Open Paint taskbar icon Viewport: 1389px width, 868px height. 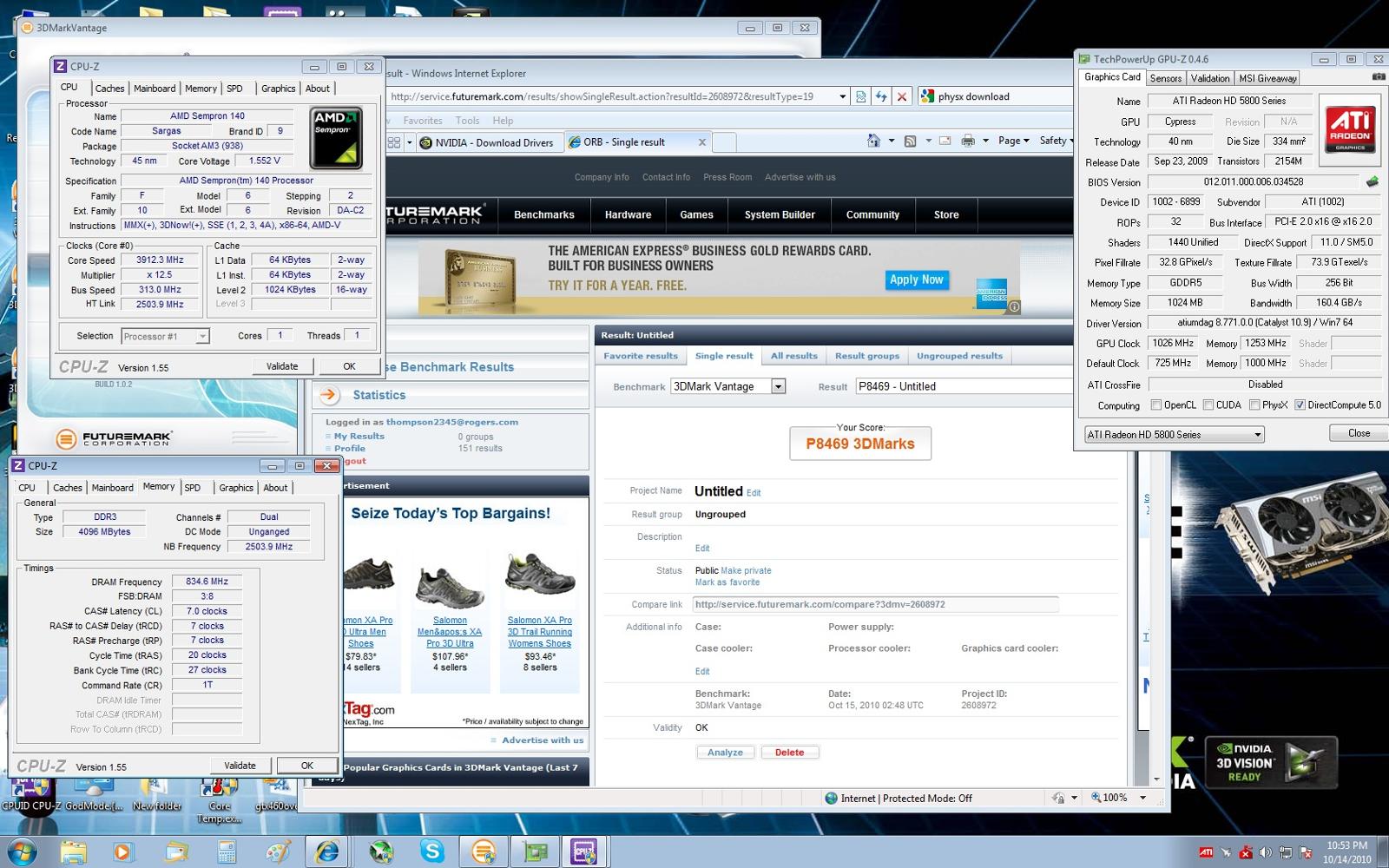[x=278, y=852]
